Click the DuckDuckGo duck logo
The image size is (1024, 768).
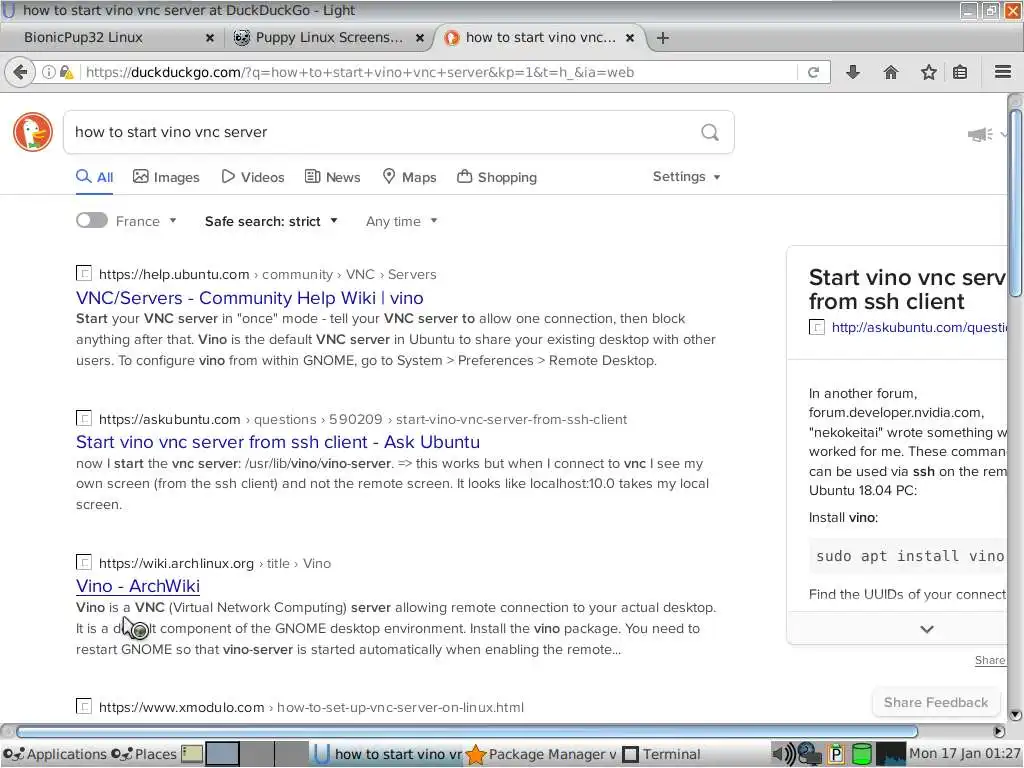pyautogui.click(x=33, y=132)
